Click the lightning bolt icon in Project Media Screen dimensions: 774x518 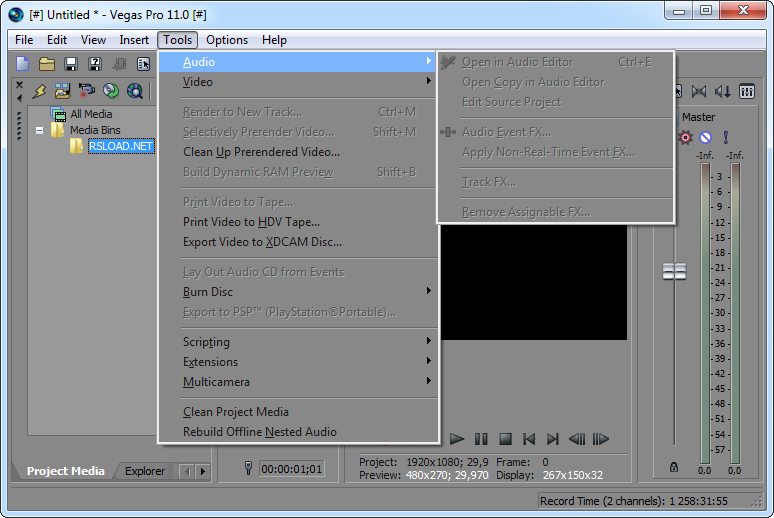(39, 91)
